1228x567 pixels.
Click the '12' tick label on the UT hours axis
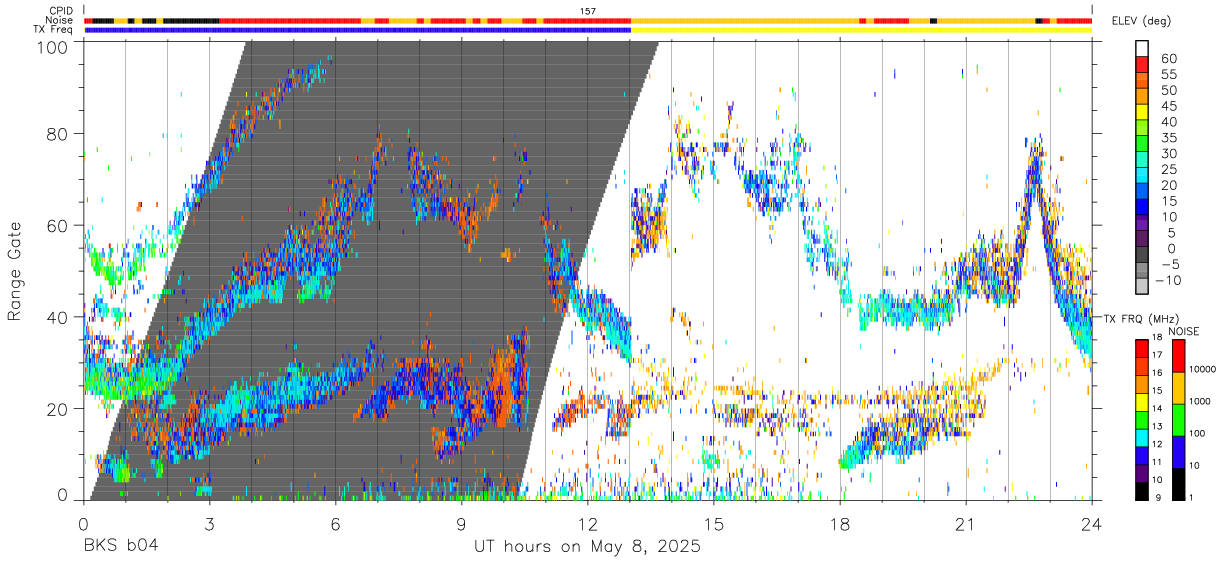tap(588, 523)
